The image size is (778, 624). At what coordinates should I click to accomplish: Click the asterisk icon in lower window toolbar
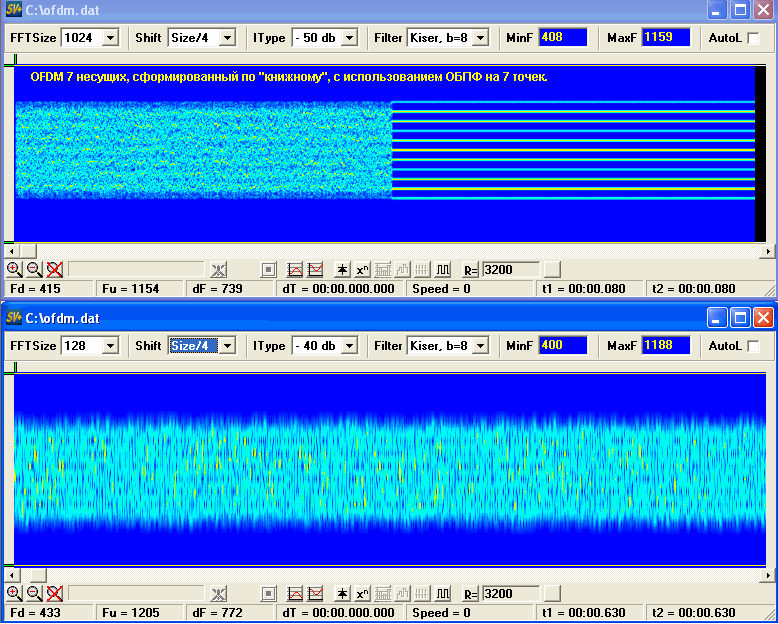pos(342,593)
